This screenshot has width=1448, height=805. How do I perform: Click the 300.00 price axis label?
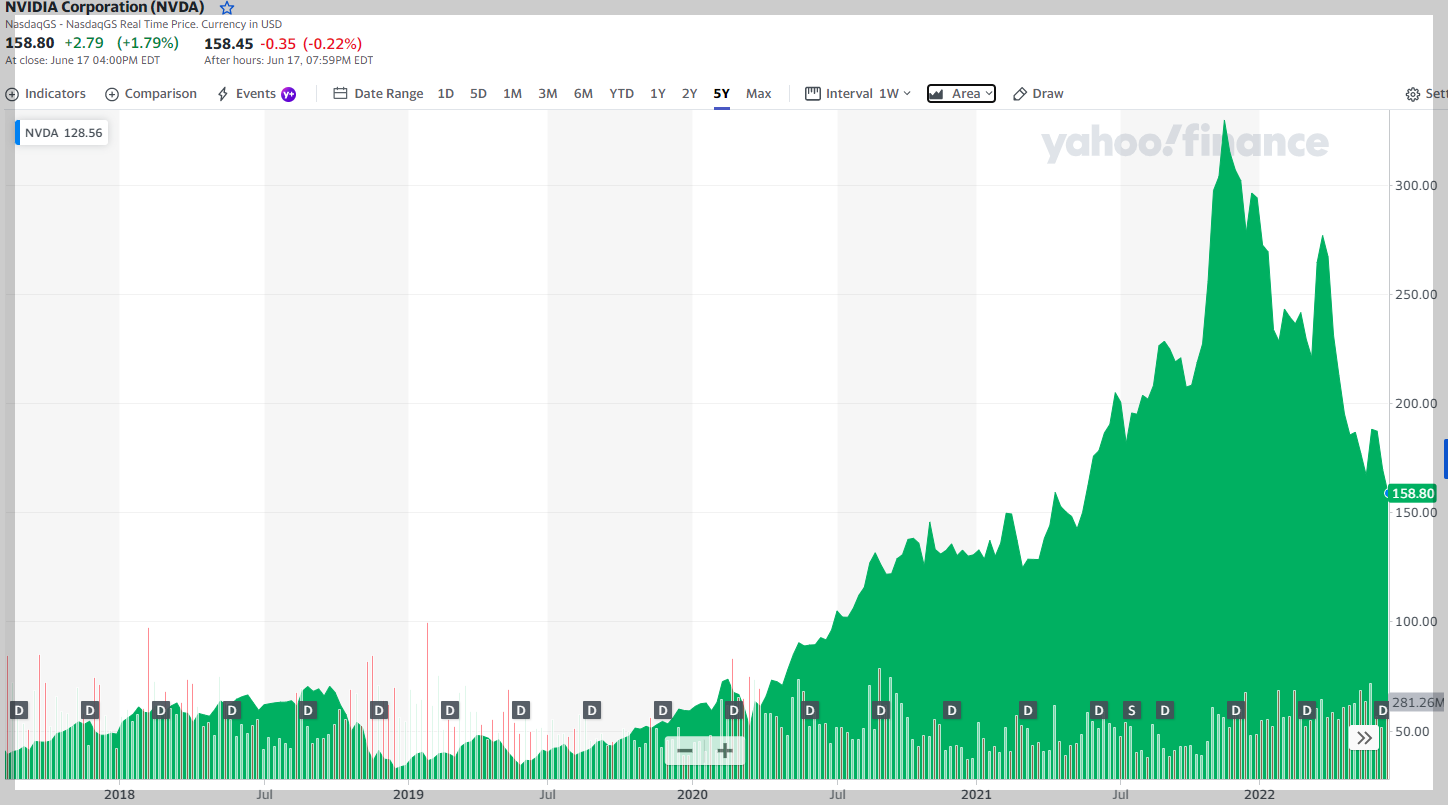tap(1416, 185)
